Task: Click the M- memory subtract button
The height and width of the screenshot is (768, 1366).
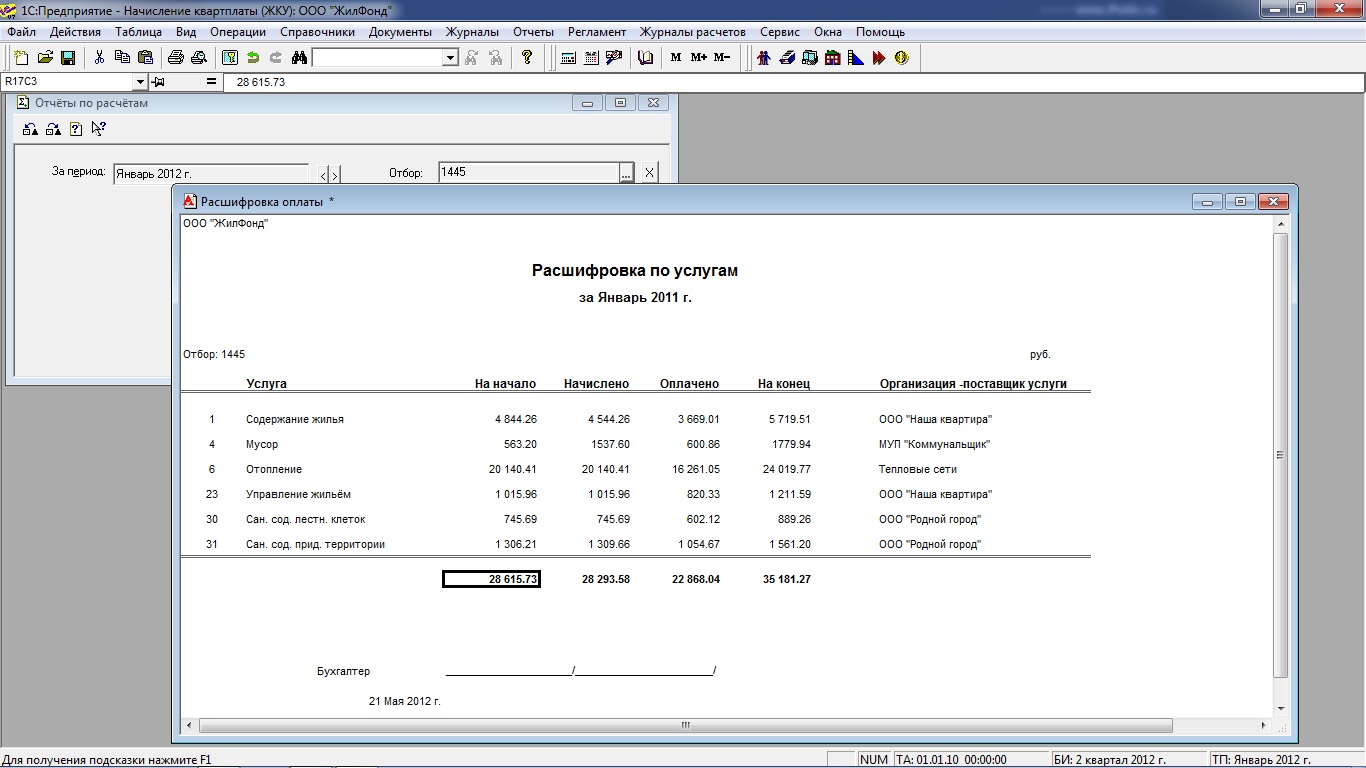Action: click(x=722, y=58)
